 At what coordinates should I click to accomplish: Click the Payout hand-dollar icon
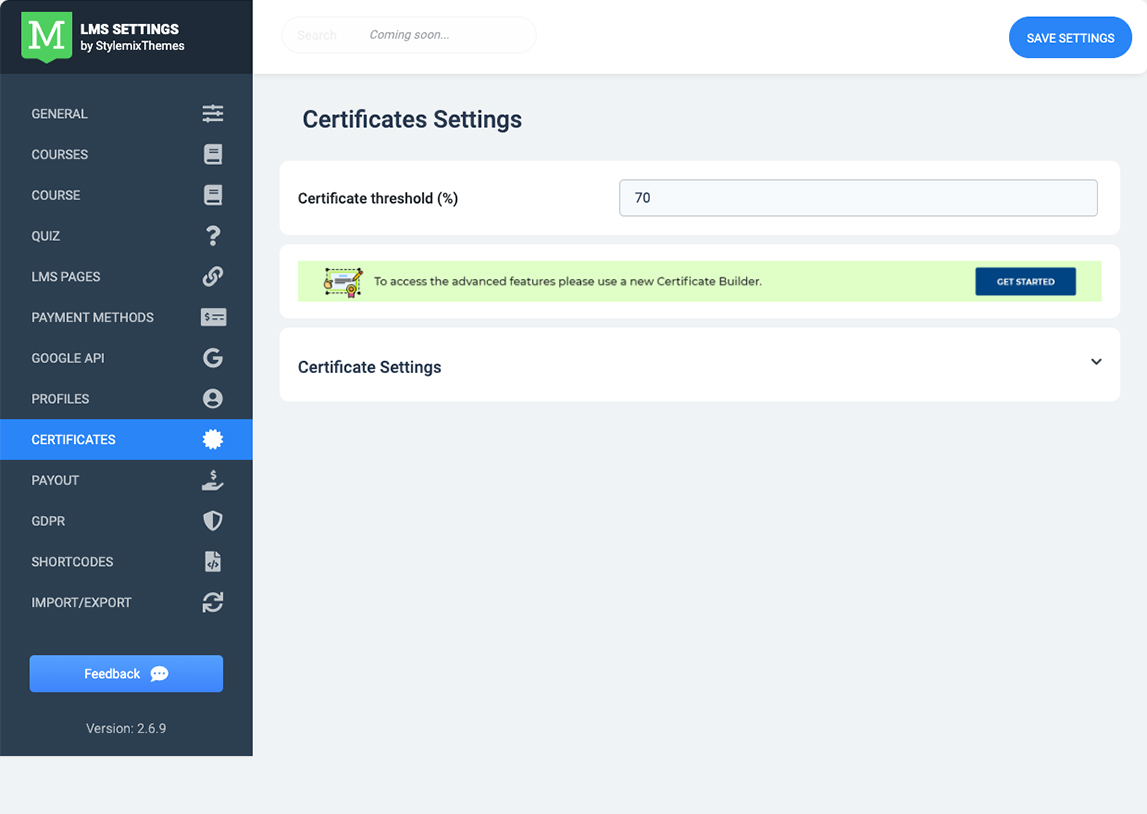point(212,480)
